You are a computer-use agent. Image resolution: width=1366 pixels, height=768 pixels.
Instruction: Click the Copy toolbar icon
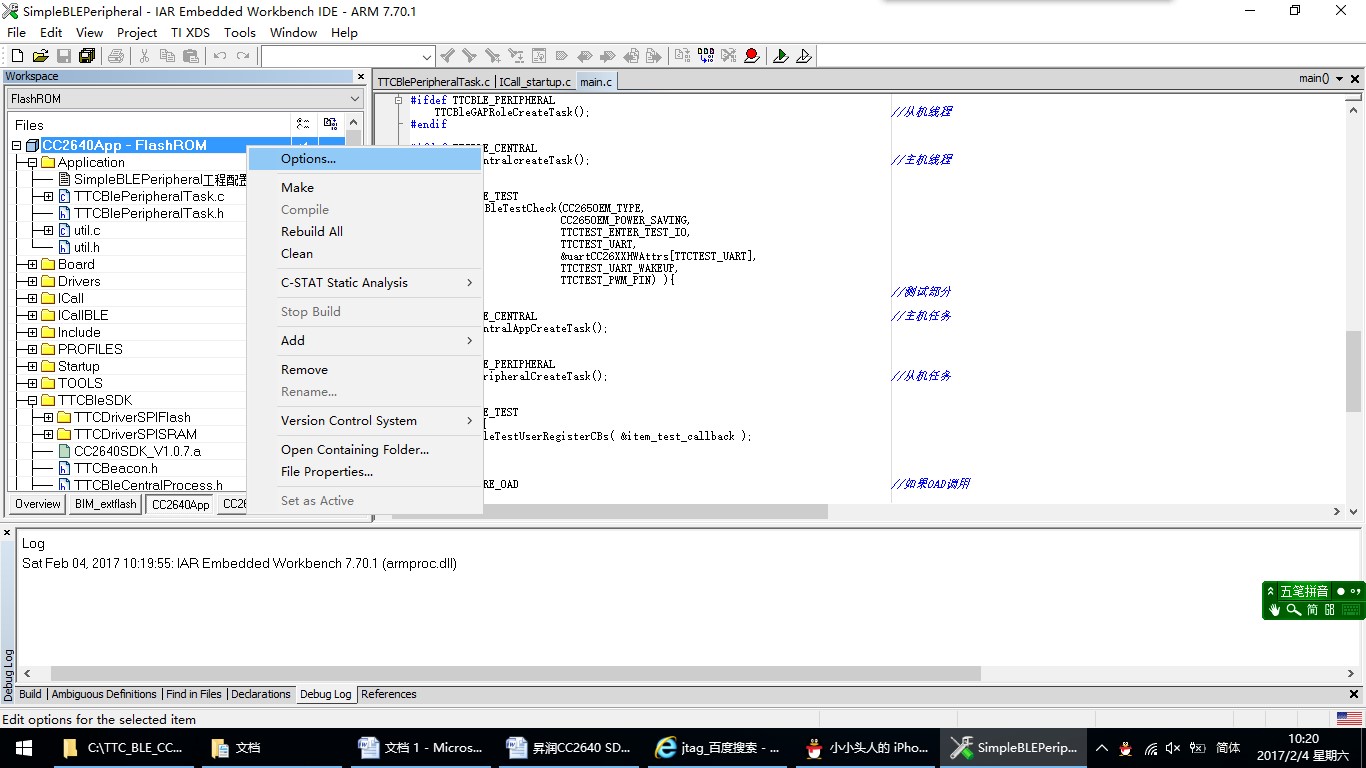point(168,56)
